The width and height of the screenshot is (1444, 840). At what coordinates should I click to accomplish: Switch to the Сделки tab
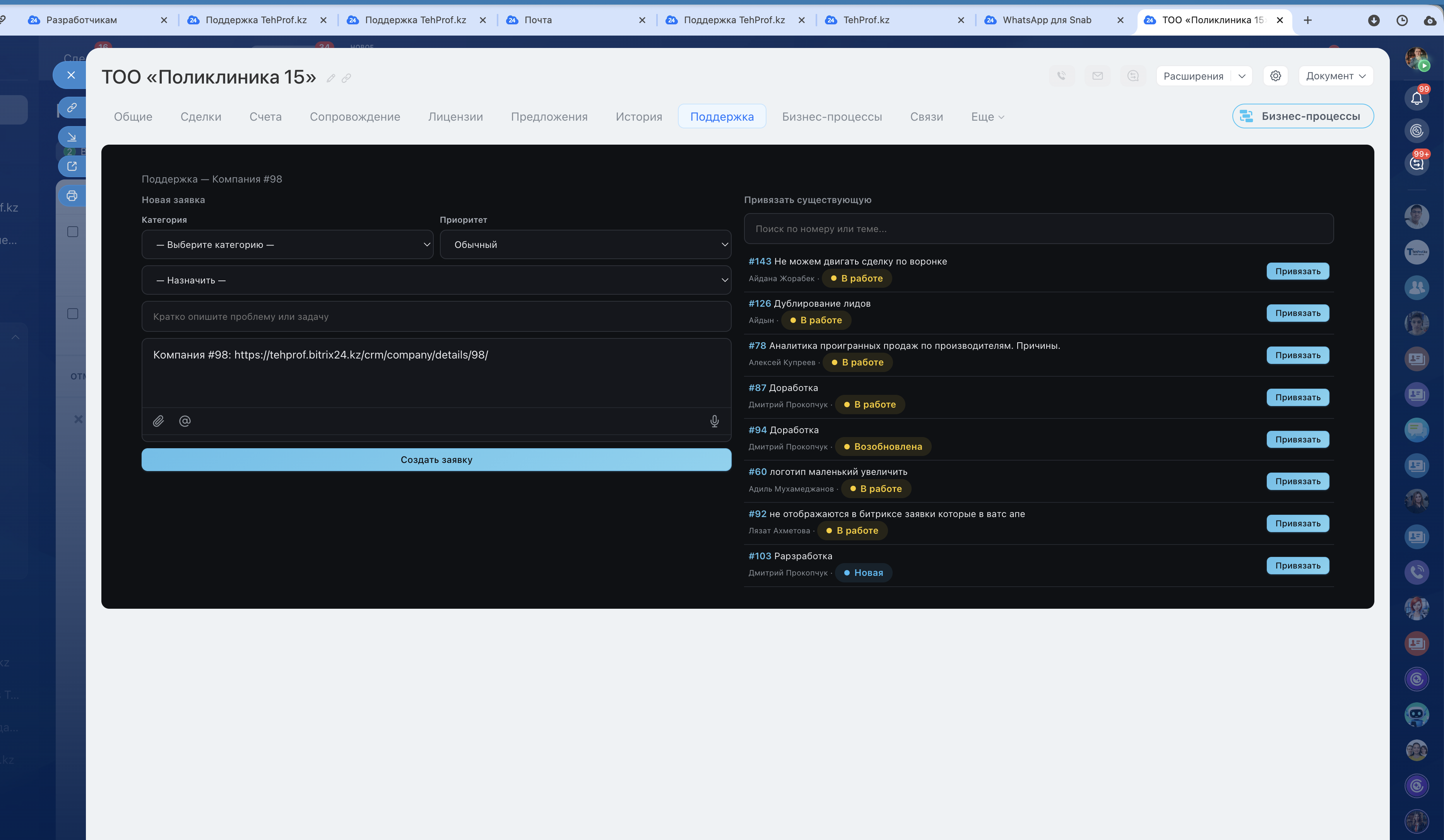click(200, 117)
